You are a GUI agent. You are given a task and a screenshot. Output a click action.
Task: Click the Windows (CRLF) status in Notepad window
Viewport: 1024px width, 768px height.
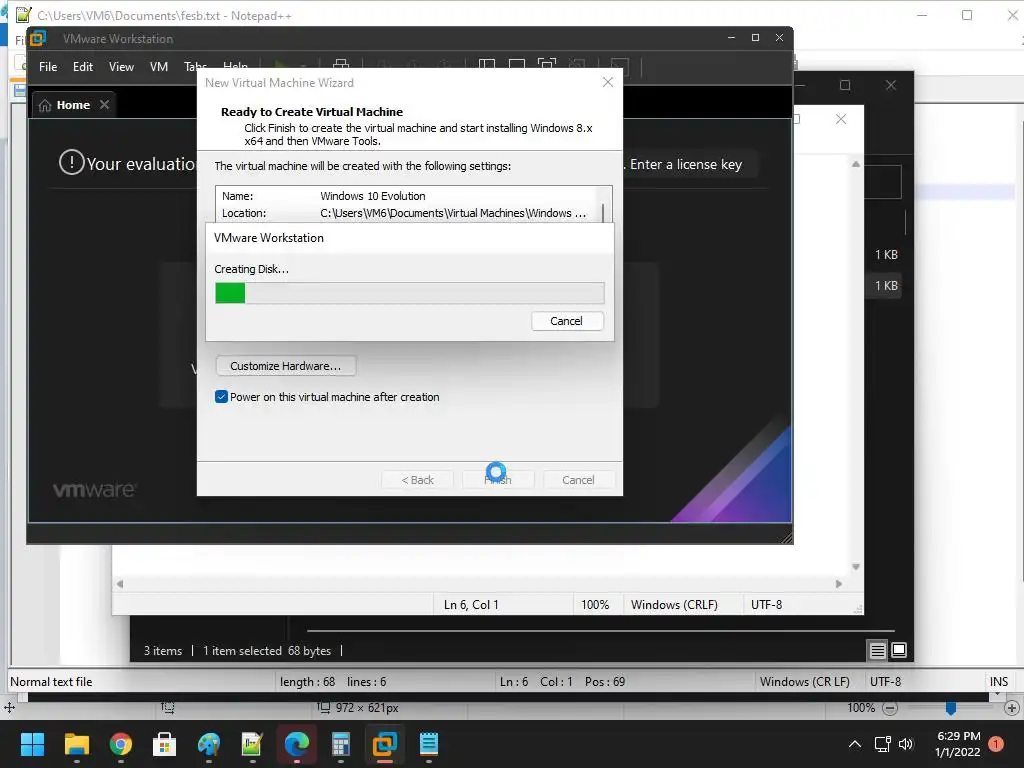pyautogui.click(x=674, y=605)
